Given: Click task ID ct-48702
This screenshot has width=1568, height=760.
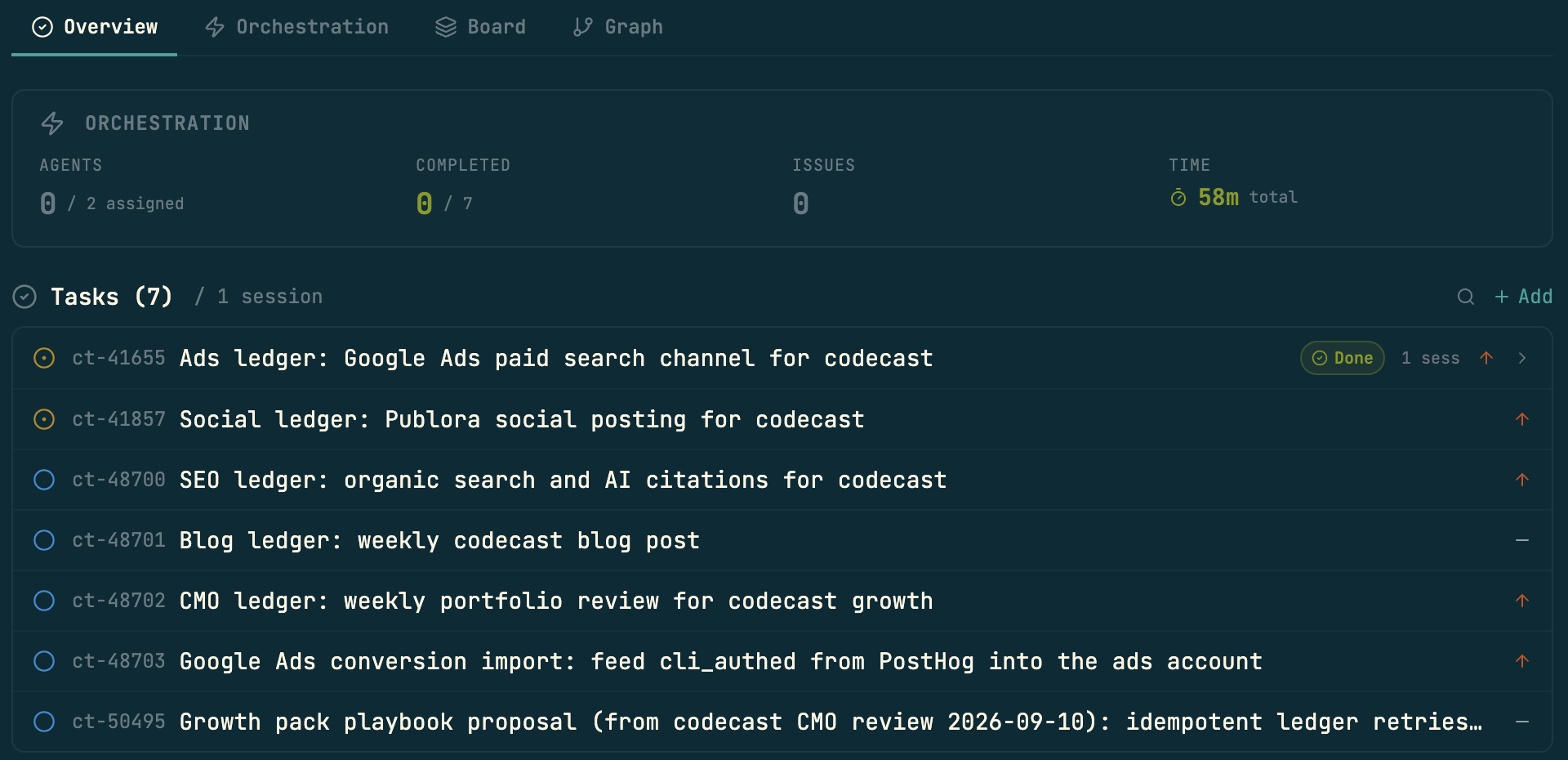Looking at the screenshot, I should click(118, 601).
